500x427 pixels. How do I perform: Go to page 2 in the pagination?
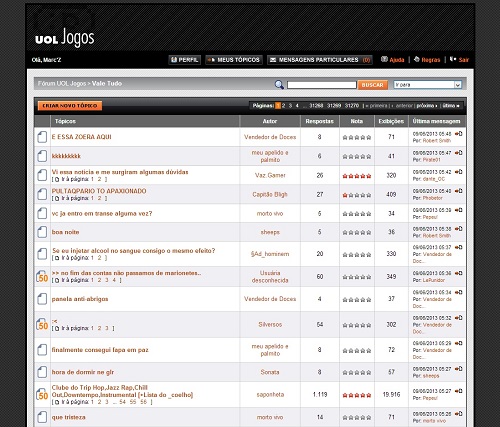tap(284, 106)
